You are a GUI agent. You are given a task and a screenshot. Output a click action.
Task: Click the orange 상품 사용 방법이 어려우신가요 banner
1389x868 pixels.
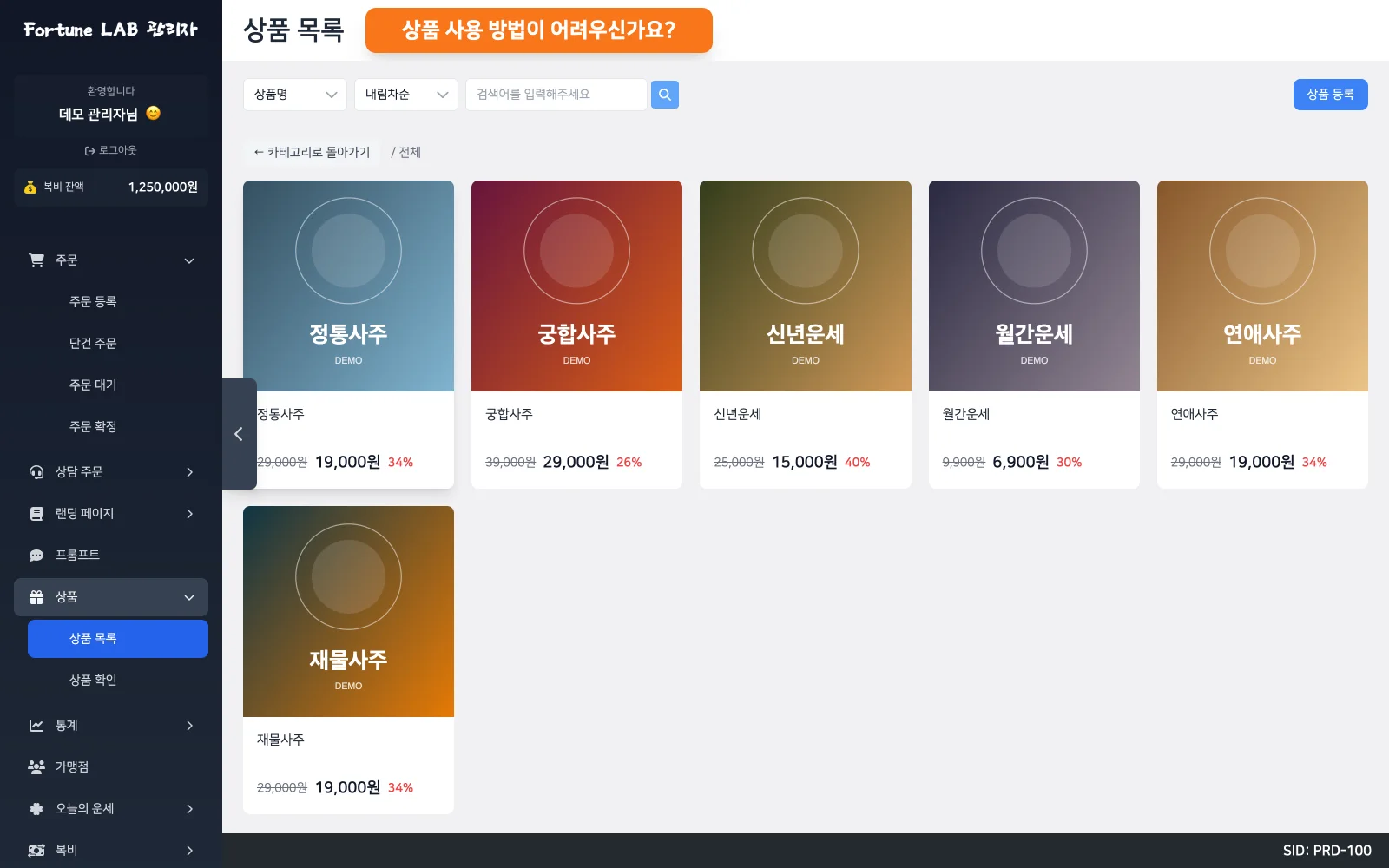pos(539,30)
